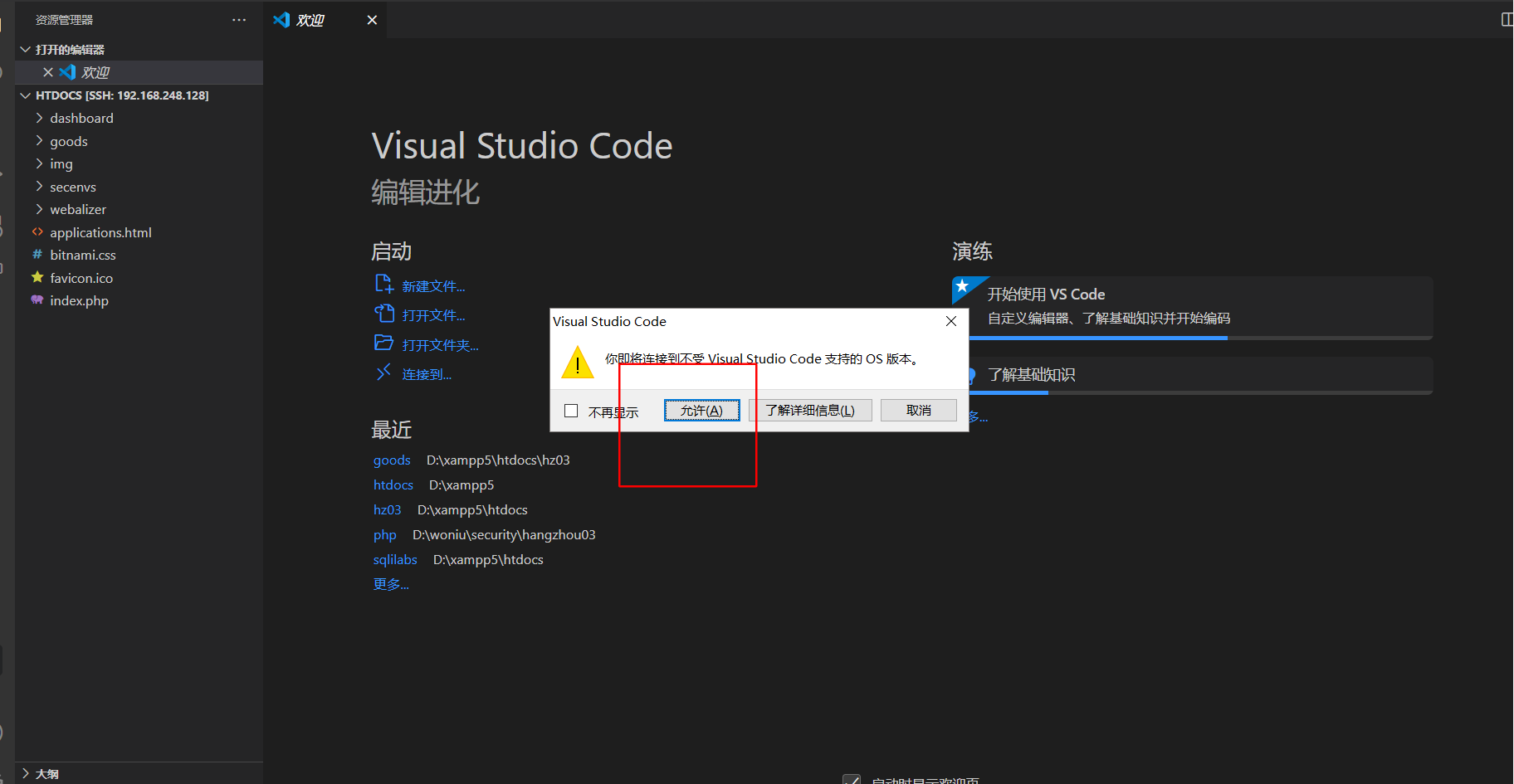Click the VS Code logo in 欢迎 tab
Viewport: 1514px width, 784px height.
(x=281, y=20)
